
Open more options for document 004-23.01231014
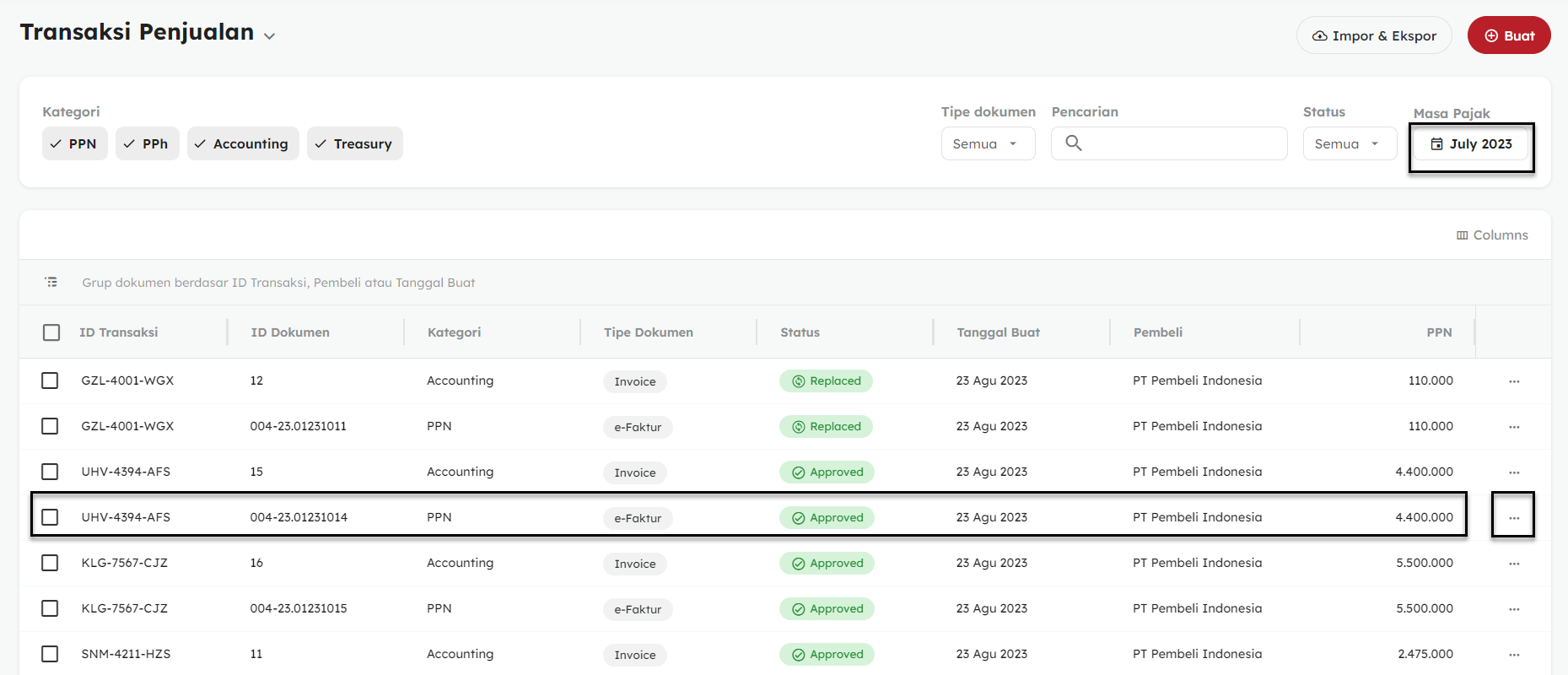pos(1513,518)
